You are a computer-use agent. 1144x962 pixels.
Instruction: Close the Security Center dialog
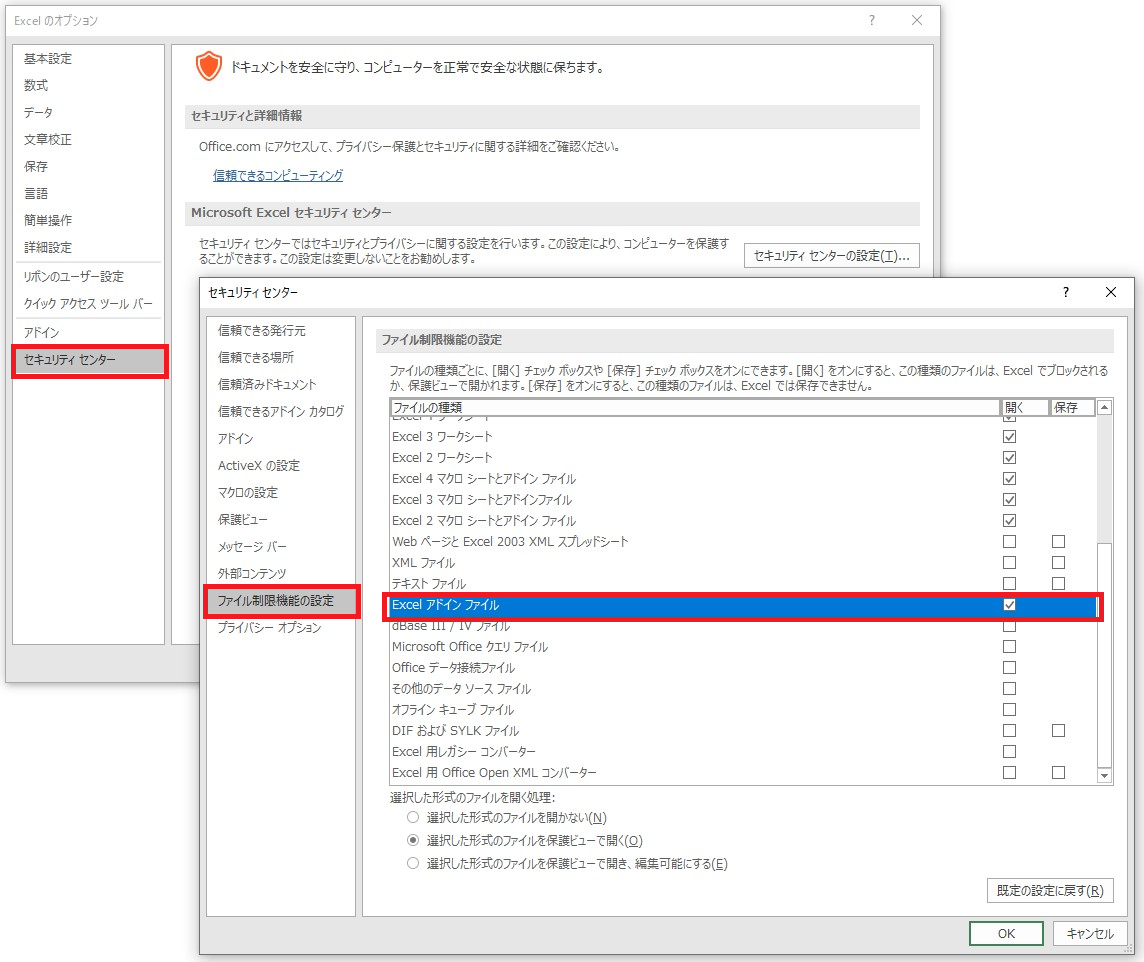(1110, 292)
